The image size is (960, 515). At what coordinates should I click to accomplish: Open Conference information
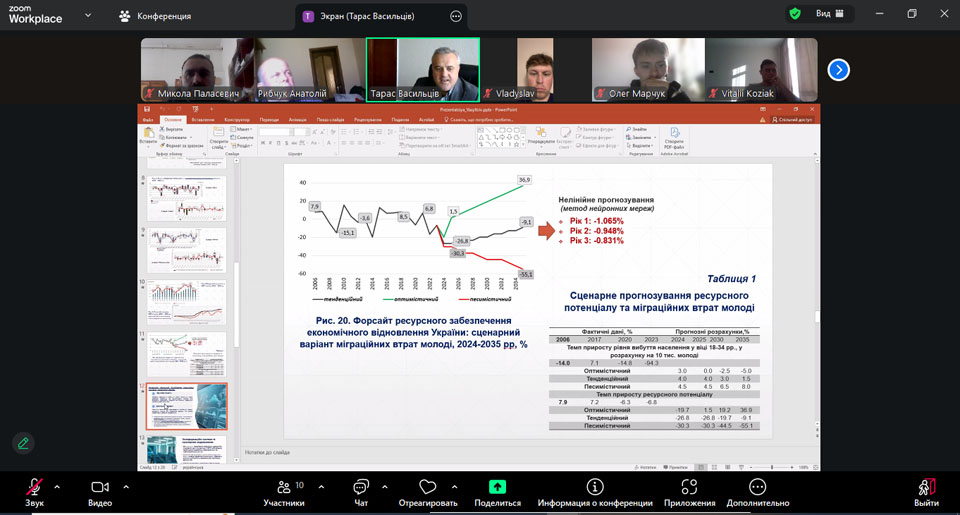[595, 491]
